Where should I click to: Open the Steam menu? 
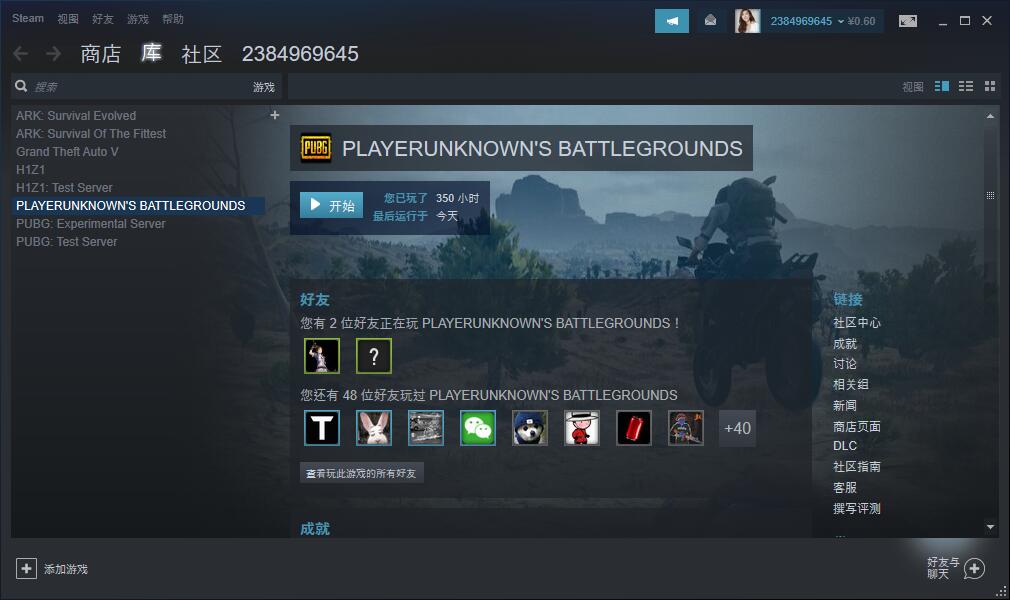[x=28, y=19]
